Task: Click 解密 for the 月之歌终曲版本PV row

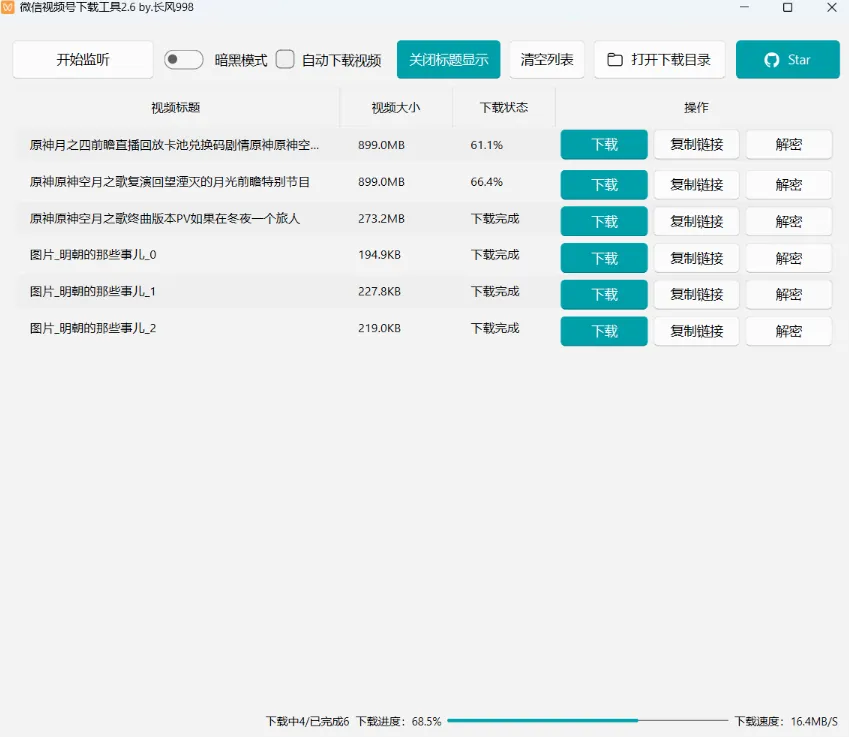Action: pos(788,221)
